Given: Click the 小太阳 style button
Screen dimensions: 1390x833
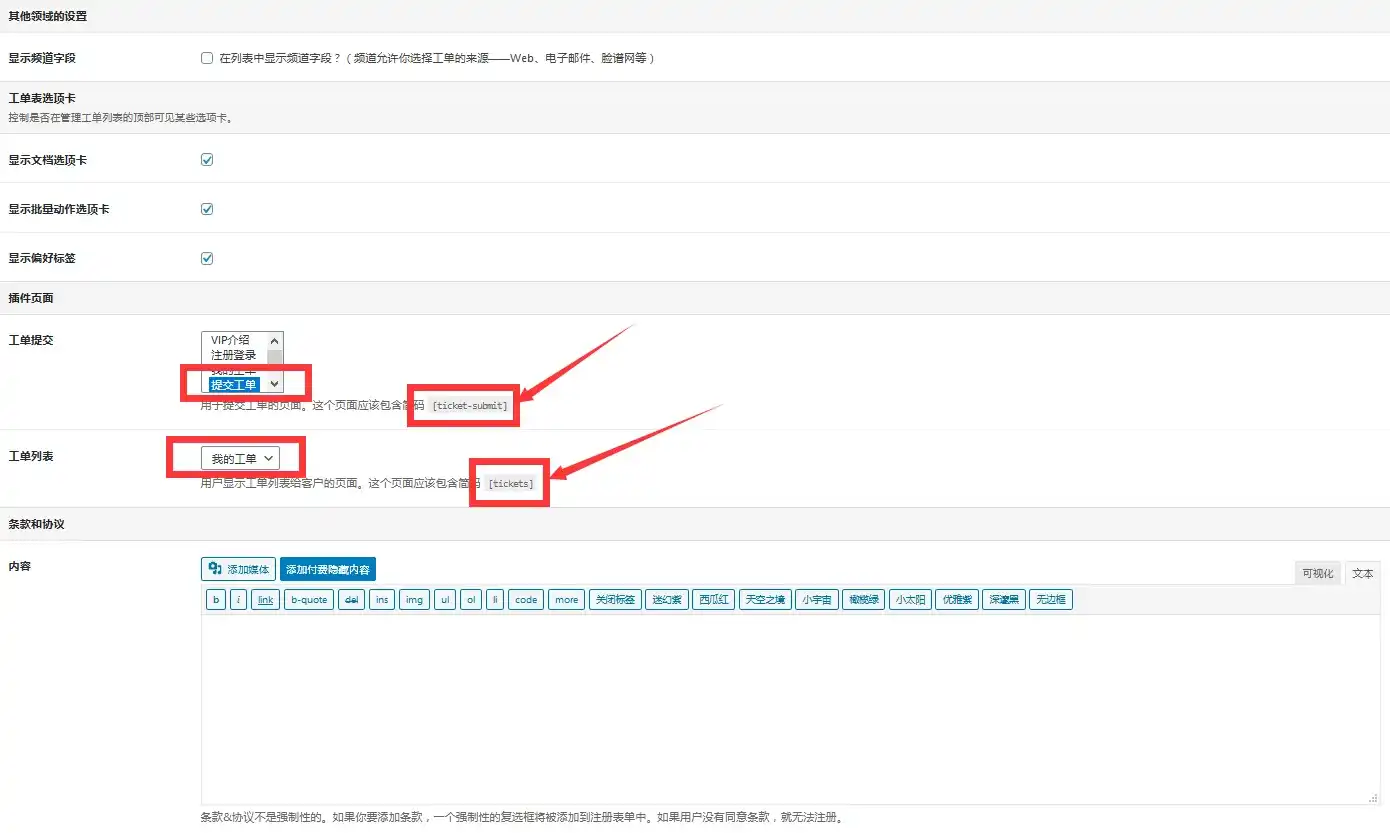Looking at the screenshot, I should click(910, 600).
